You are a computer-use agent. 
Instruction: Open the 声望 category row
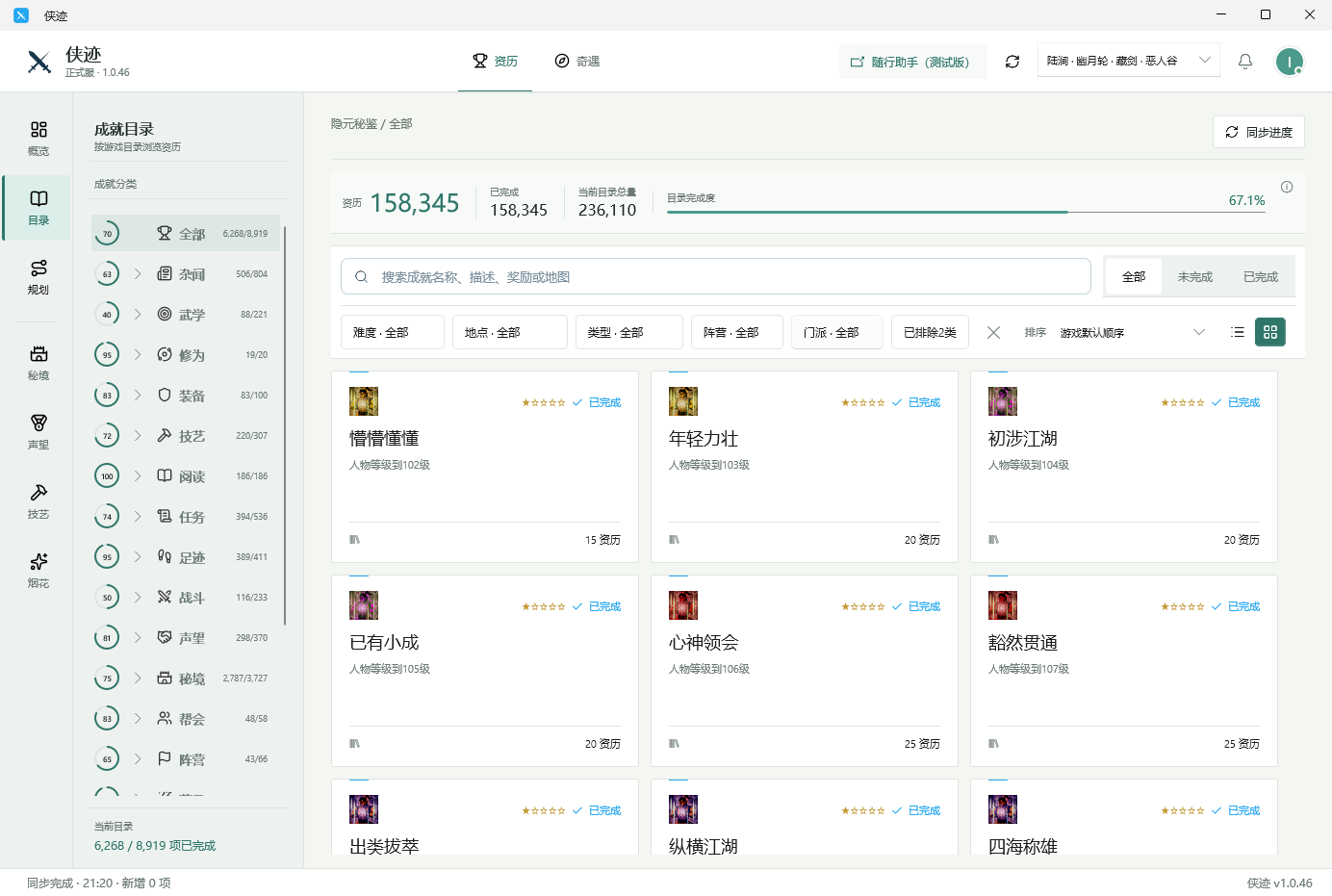tap(186, 637)
